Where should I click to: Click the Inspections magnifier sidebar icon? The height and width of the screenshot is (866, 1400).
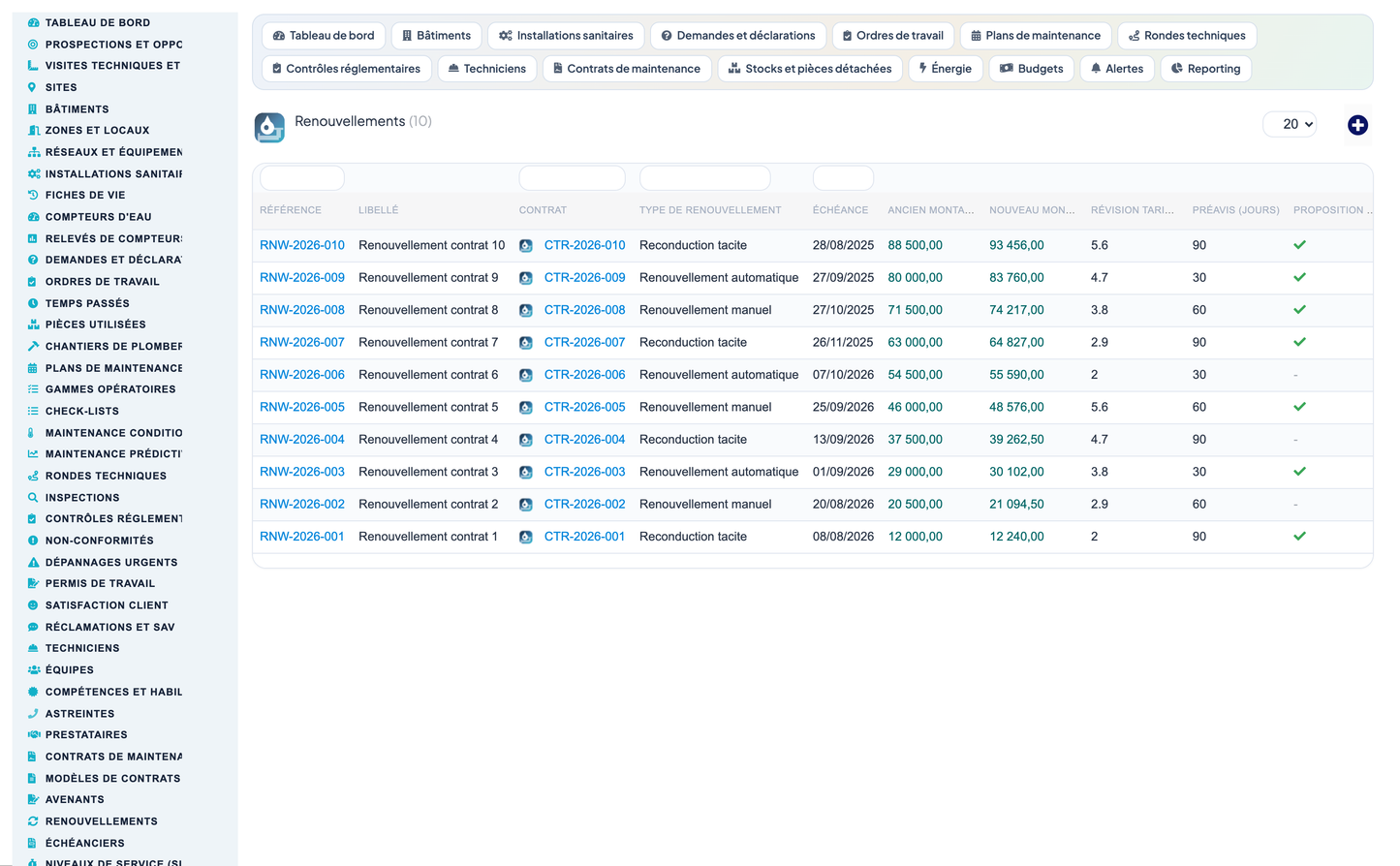pyautogui.click(x=33, y=497)
